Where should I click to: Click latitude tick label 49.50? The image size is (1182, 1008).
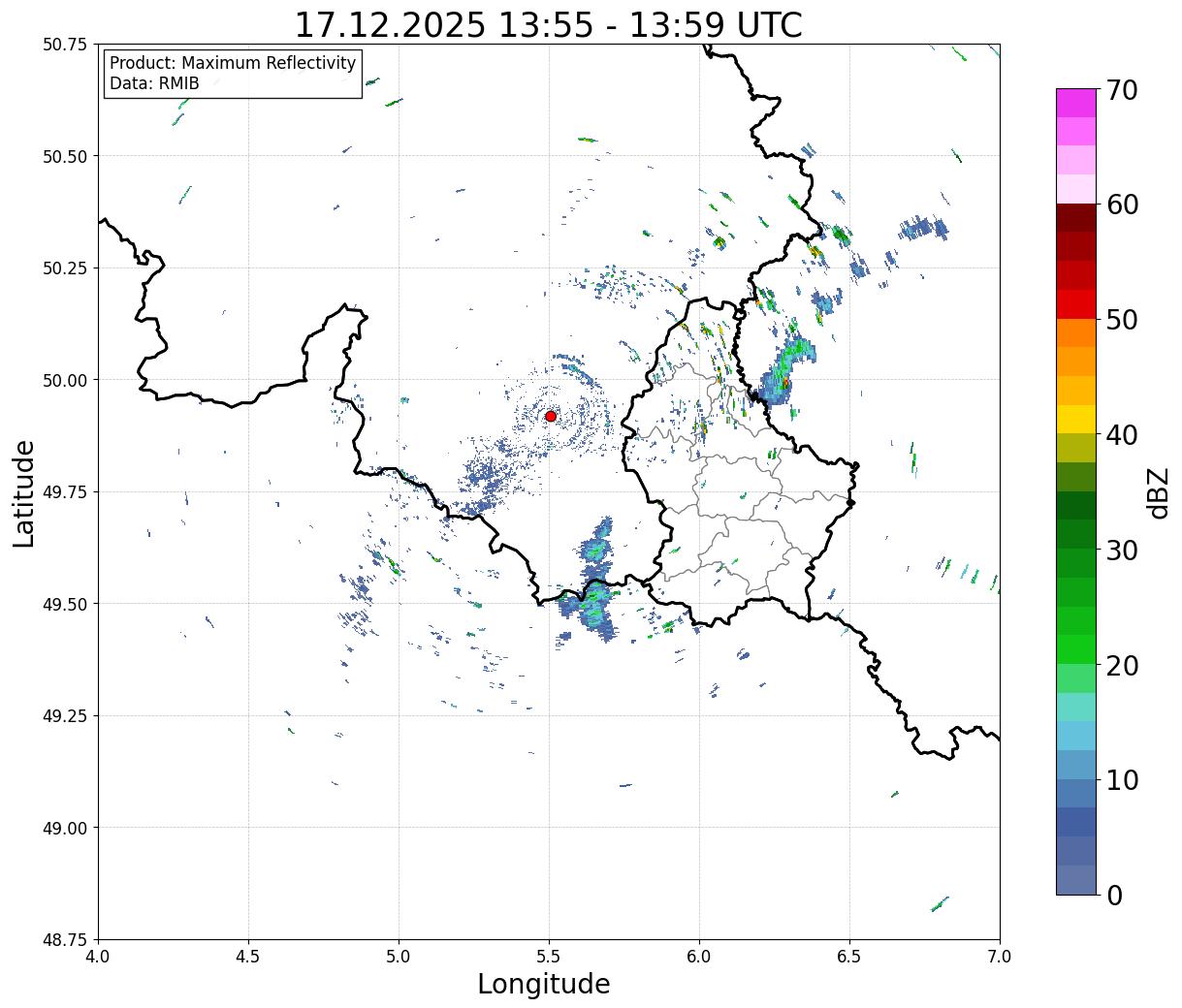coord(65,604)
